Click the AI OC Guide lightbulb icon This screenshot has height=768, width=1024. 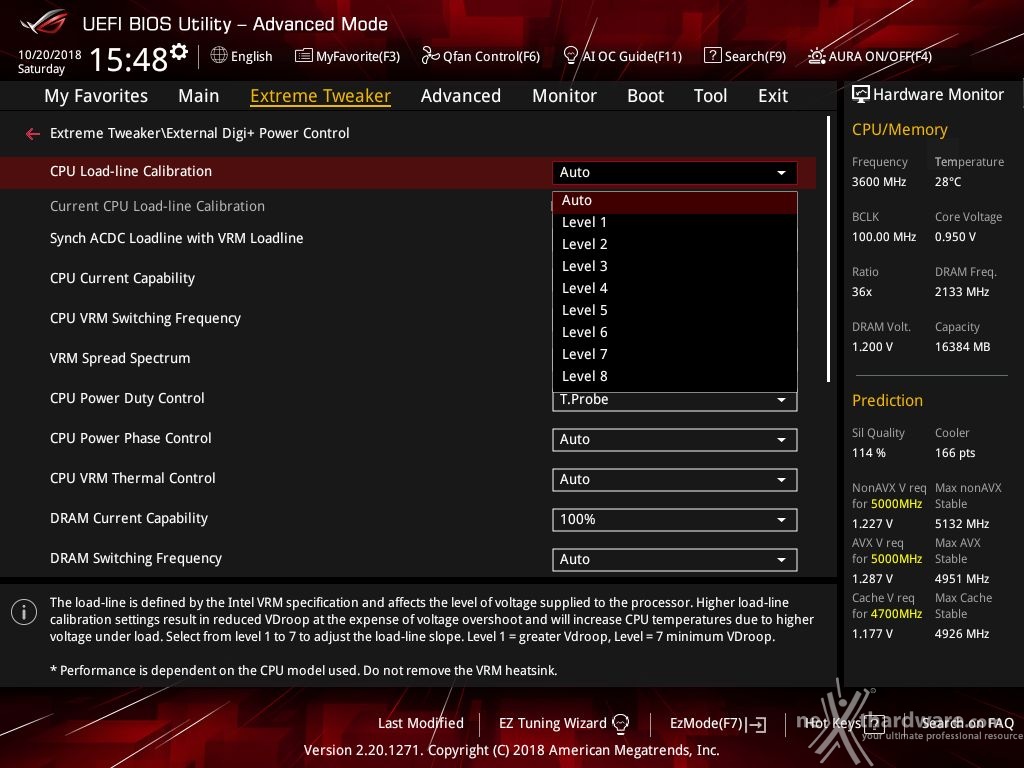click(x=571, y=56)
